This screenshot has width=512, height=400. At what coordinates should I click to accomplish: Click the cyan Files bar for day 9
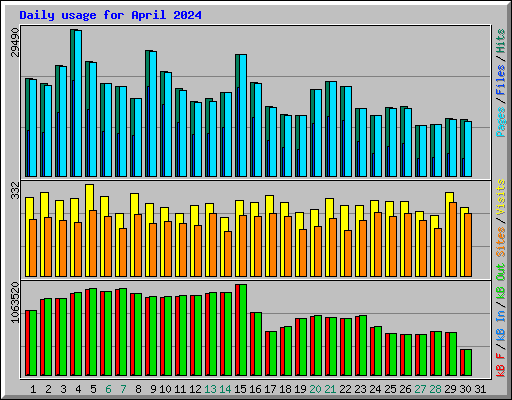(x=153, y=114)
